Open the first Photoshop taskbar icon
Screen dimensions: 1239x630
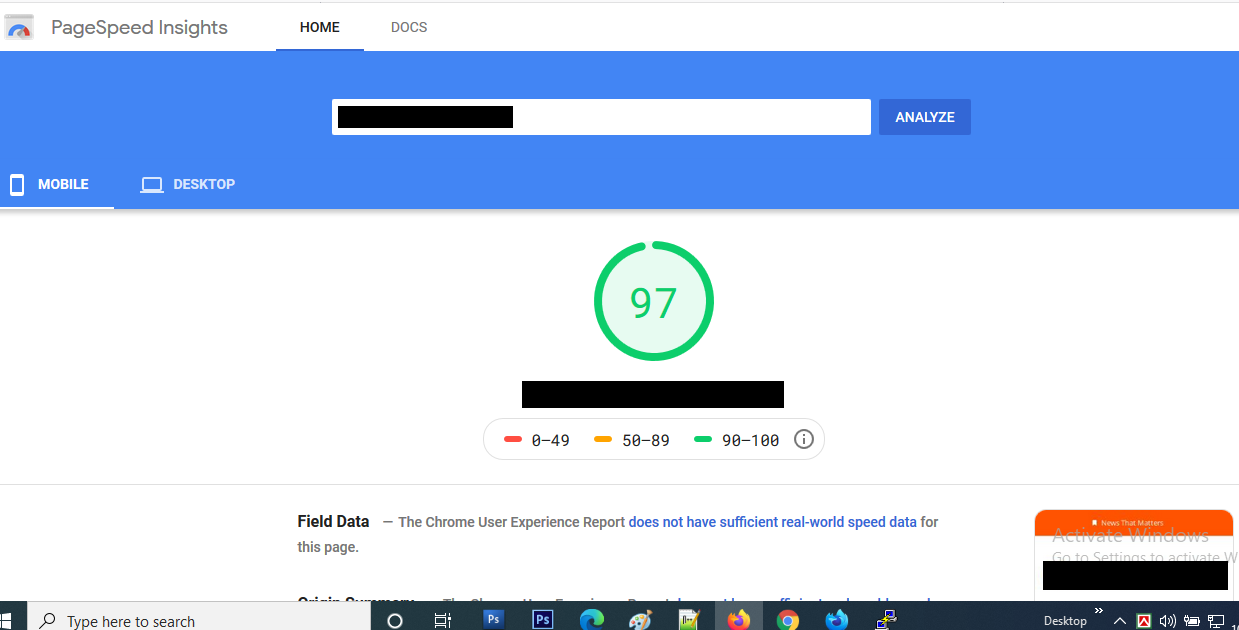point(494,619)
